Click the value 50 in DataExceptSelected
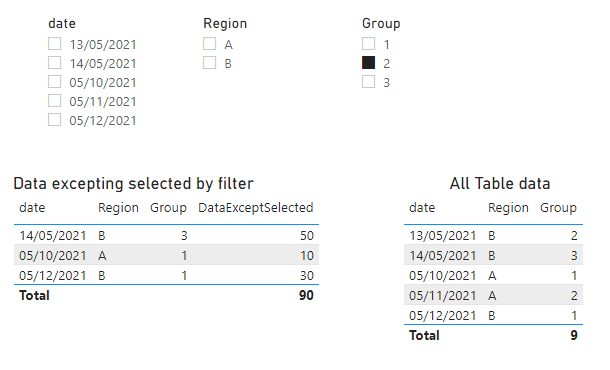Viewport: 610px width, 370px height. click(307, 236)
